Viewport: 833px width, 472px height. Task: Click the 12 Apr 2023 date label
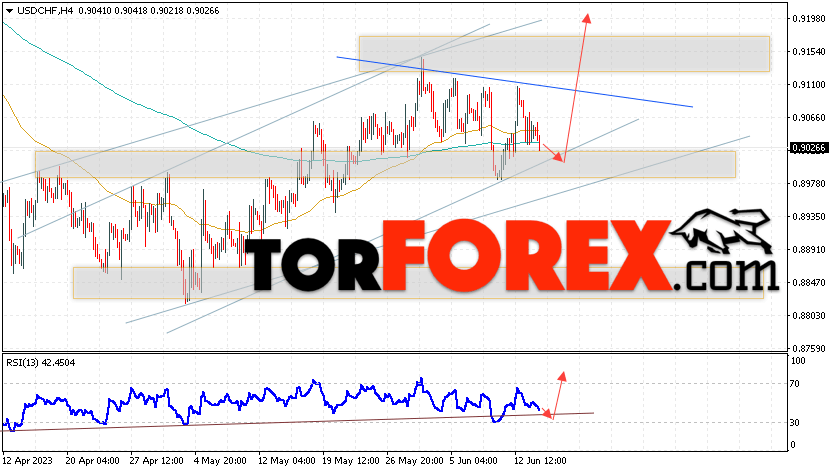(x=27, y=460)
